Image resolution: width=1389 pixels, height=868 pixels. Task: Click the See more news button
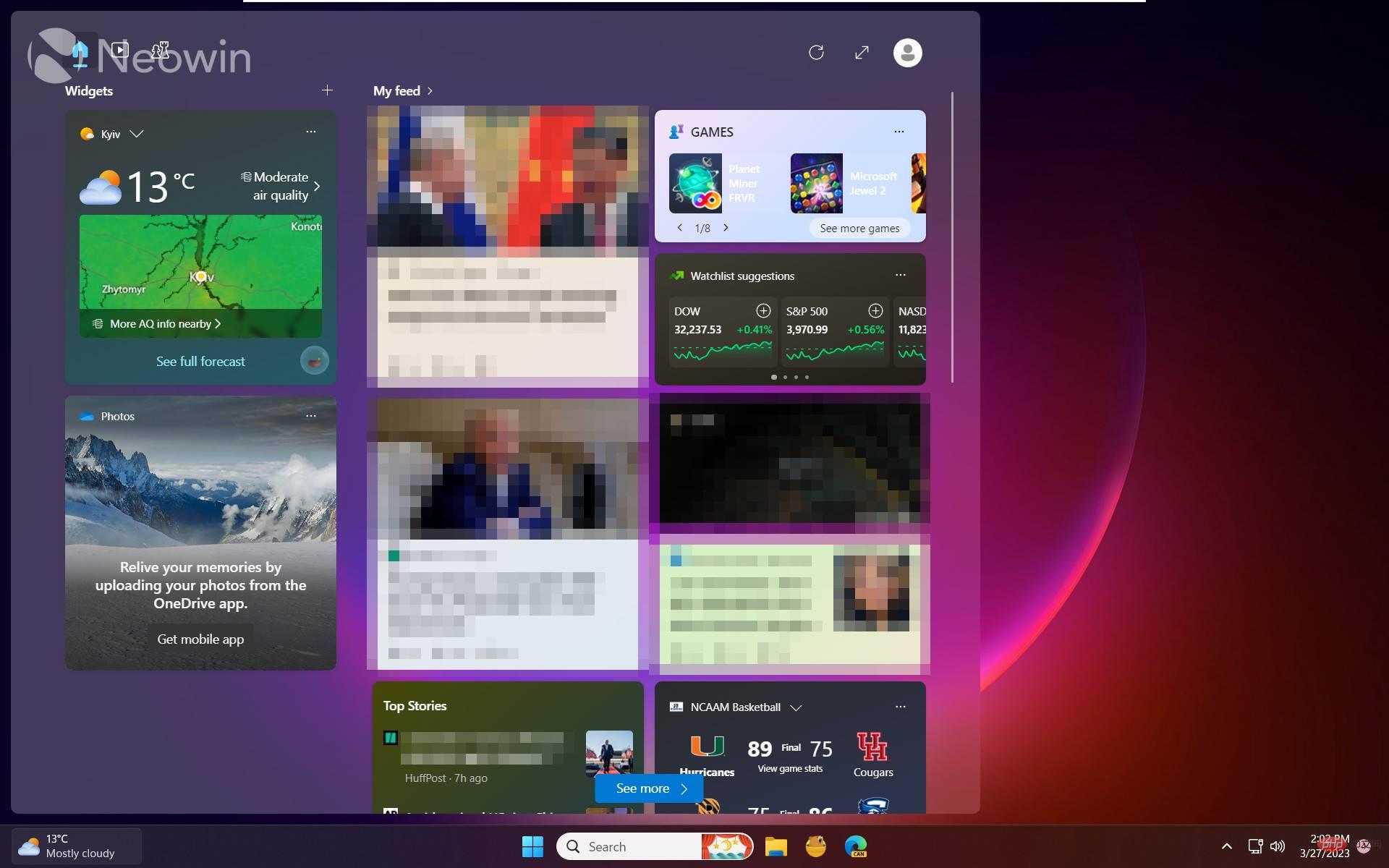pos(648,788)
